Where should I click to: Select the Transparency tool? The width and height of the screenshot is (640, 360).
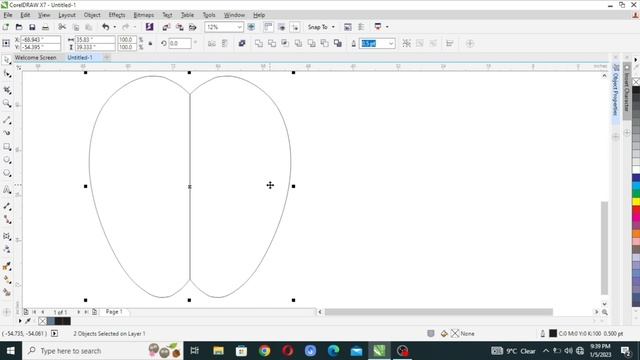(7, 249)
